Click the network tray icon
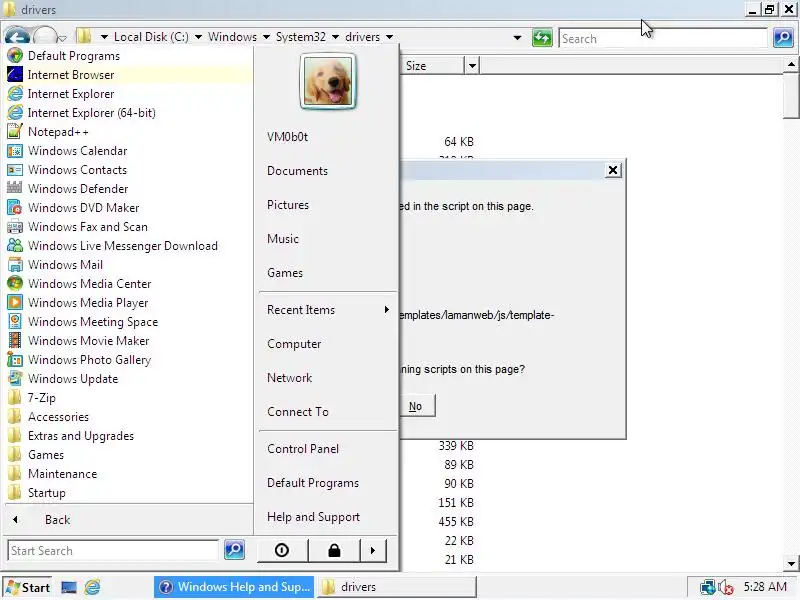The image size is (800, 600). pyautogui.click(x=707, y=587)
